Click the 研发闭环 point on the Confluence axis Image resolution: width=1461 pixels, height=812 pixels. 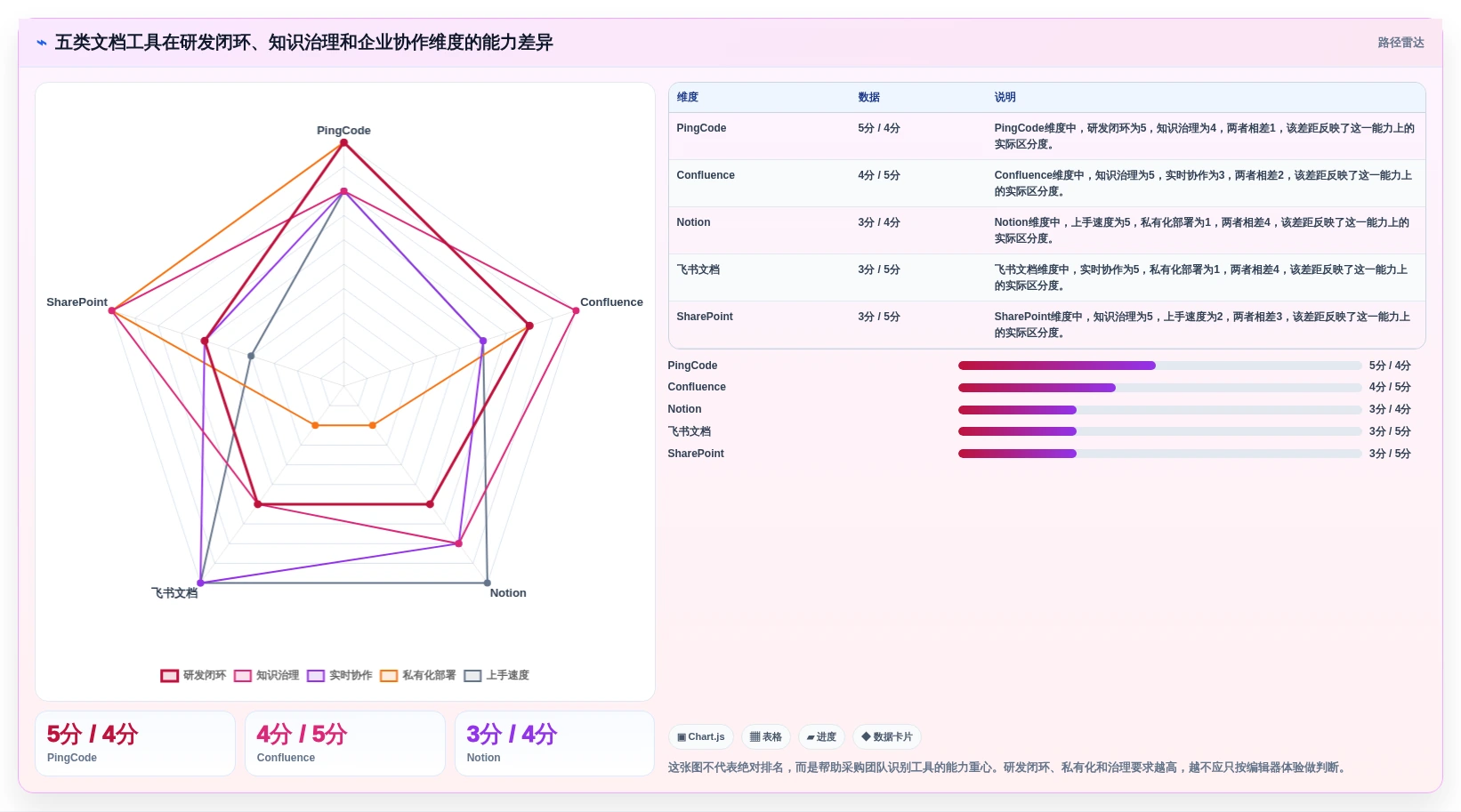pos(529,326)
